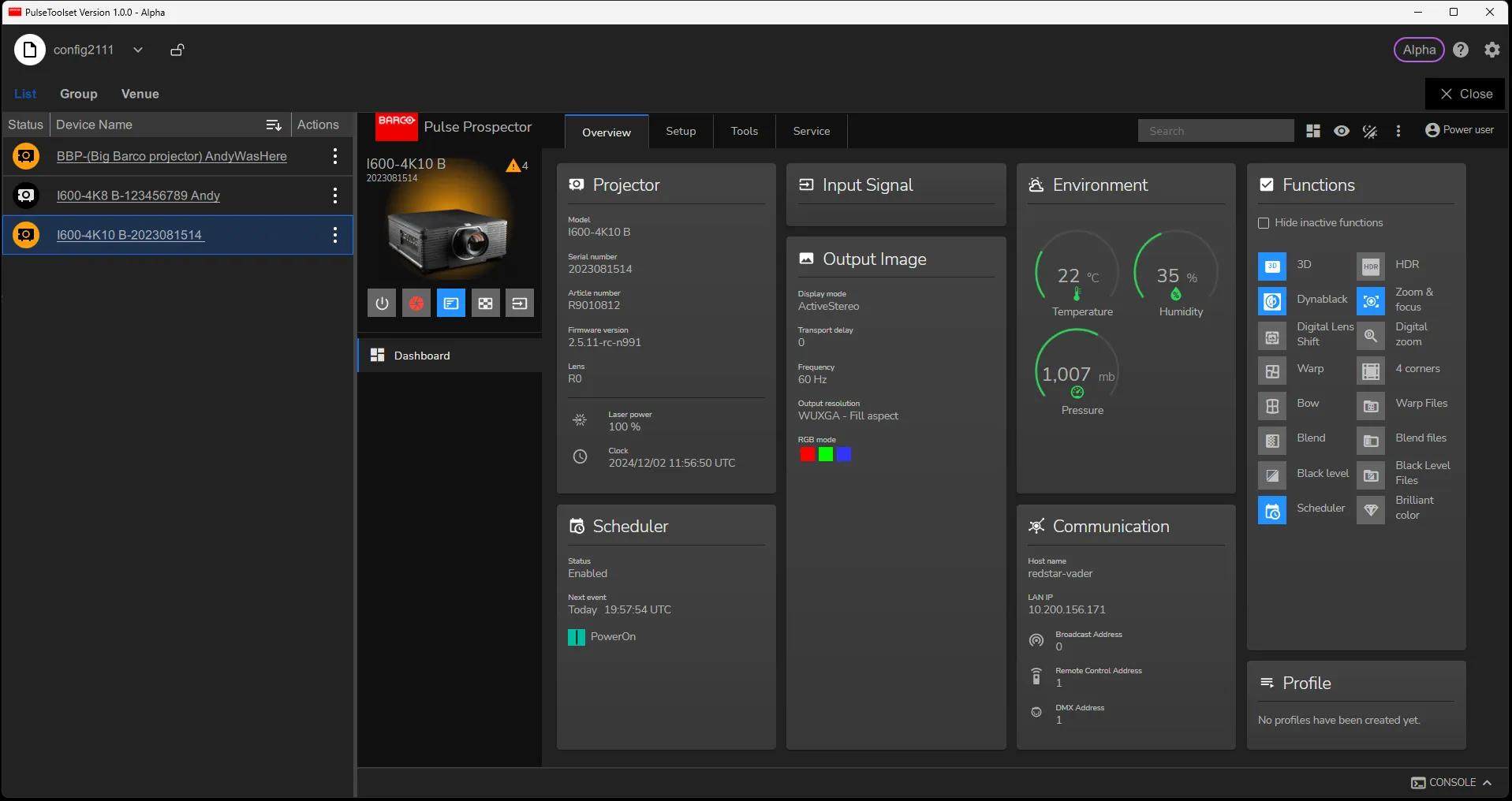Toggle the eye visibility icon in toolbar
The width and height of the screenshot is (1512, 801).
coord(1341,131)
